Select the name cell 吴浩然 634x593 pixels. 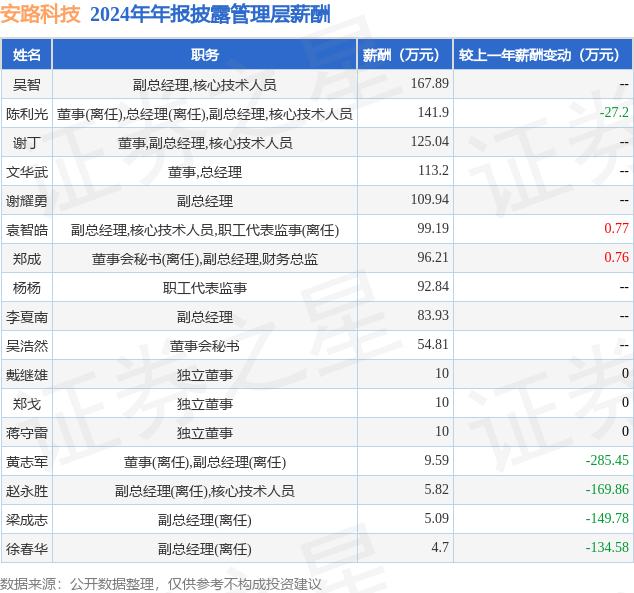click(27, 346)
